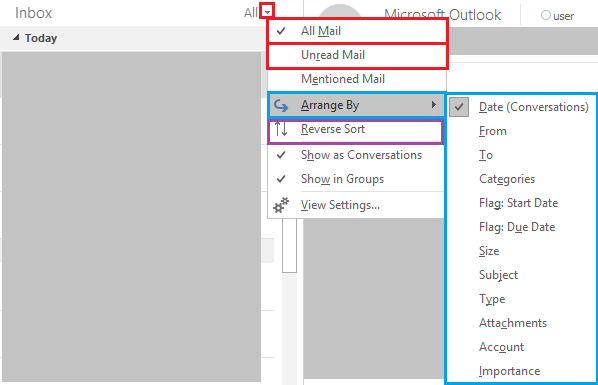Expand the Arrange By submenu arrow
This screenshot has height=385, width=598.
point(433,105)
